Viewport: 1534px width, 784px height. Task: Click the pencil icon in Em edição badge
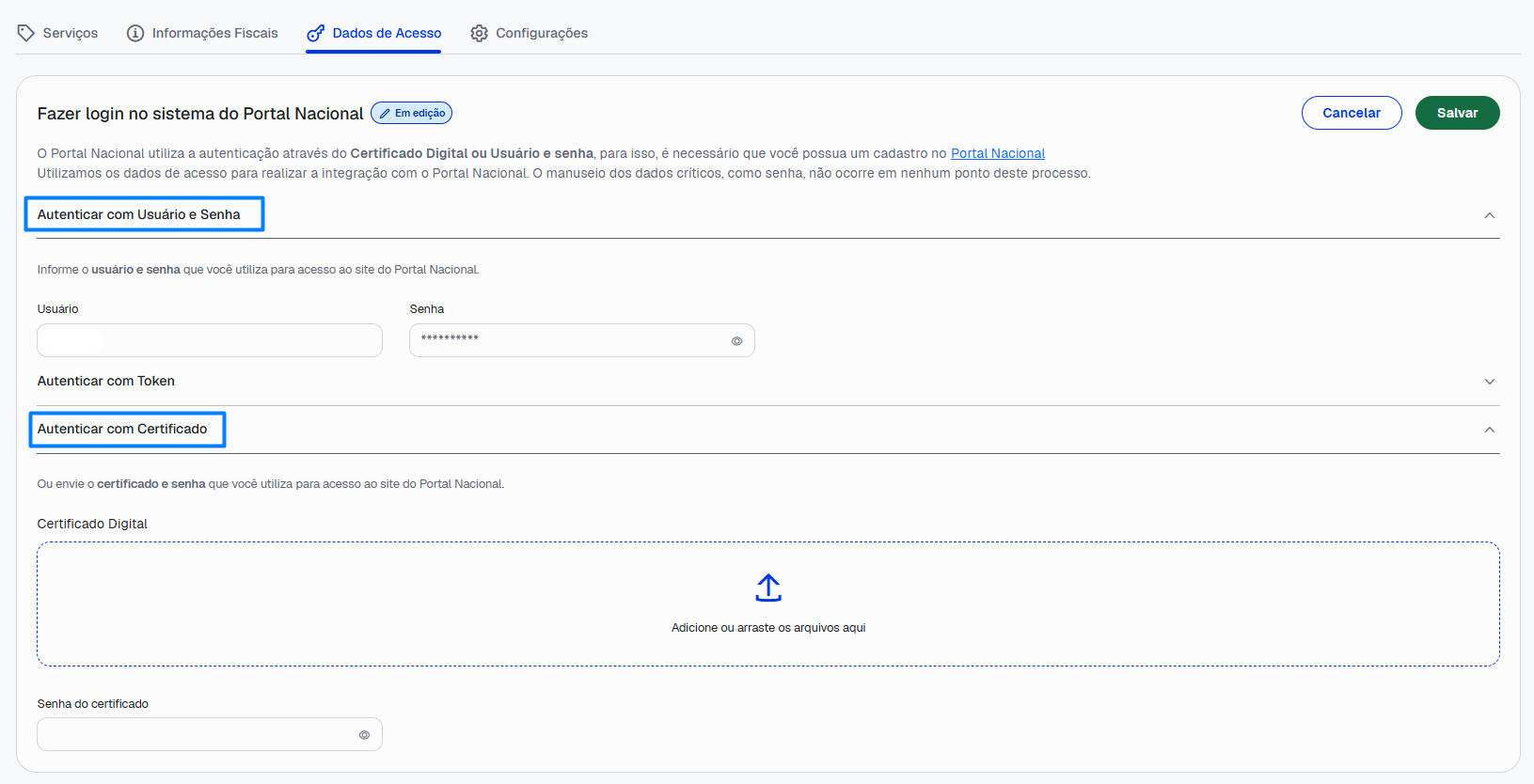pyautogui.click(x=385, y=114)
